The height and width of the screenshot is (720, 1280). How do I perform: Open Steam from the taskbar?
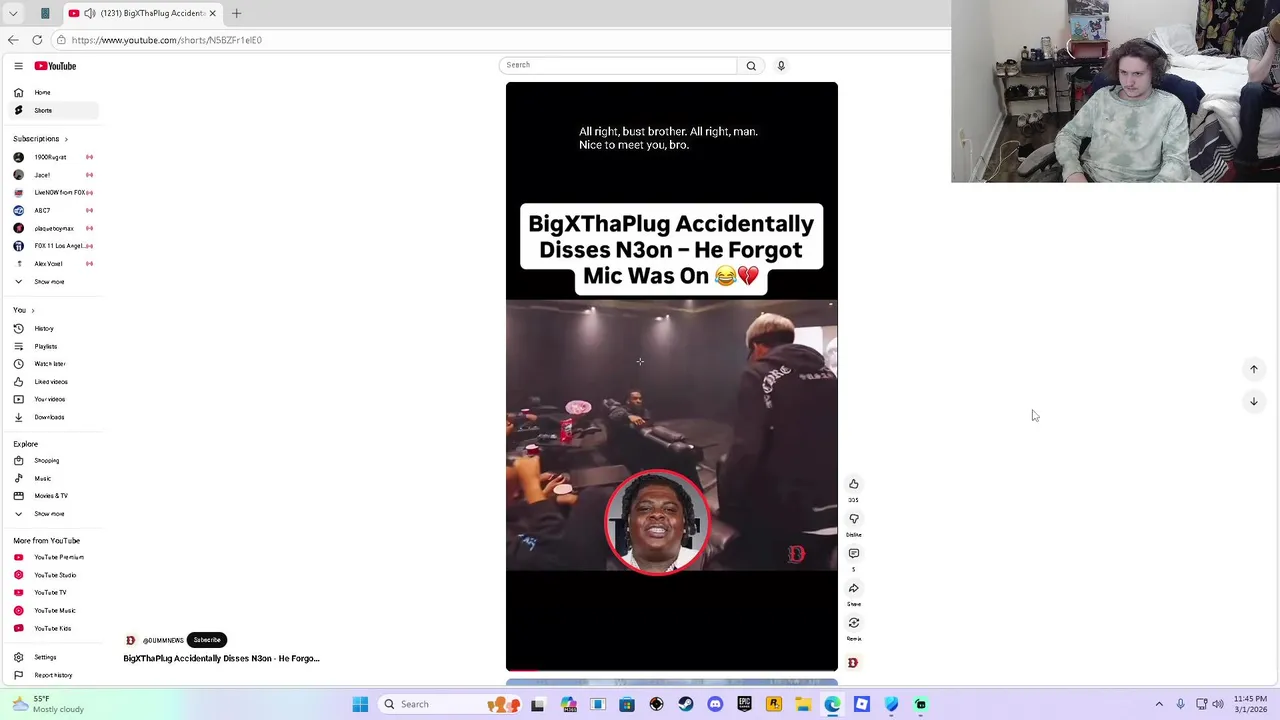click(x=686, y=704)
